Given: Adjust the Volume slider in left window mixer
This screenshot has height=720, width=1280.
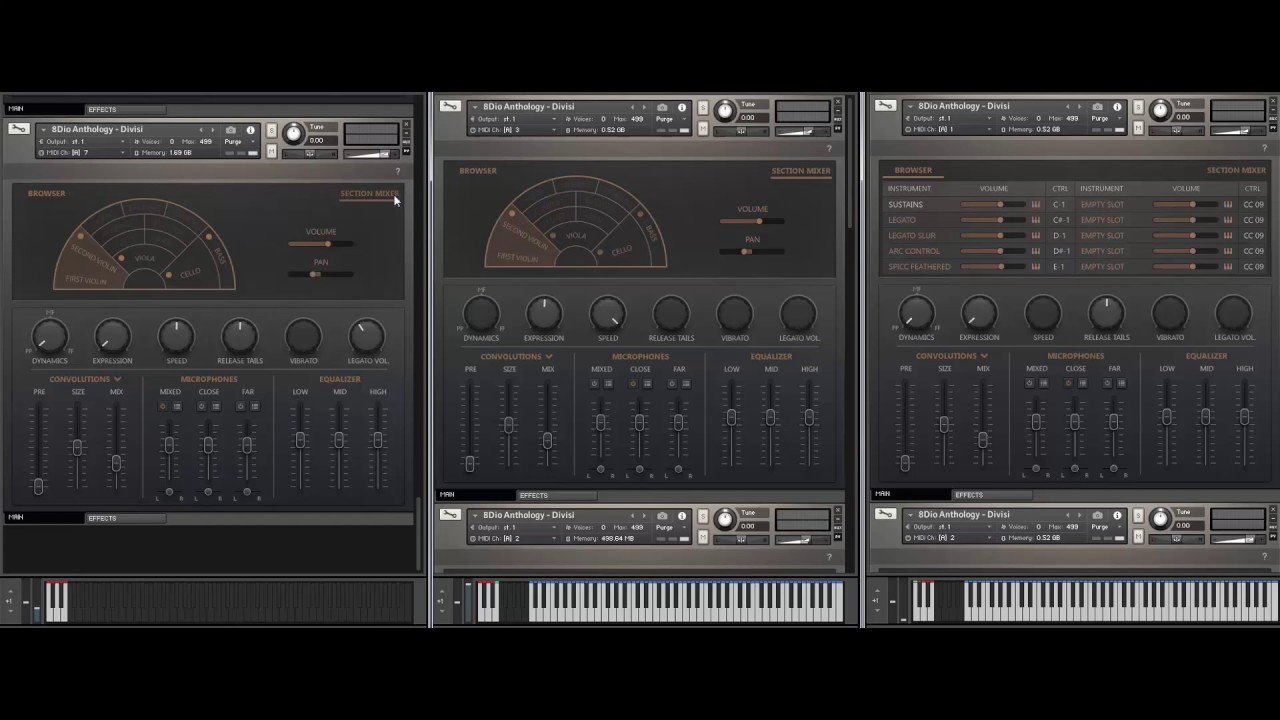Looking at the screenshot, I should [x=320, y=244].
